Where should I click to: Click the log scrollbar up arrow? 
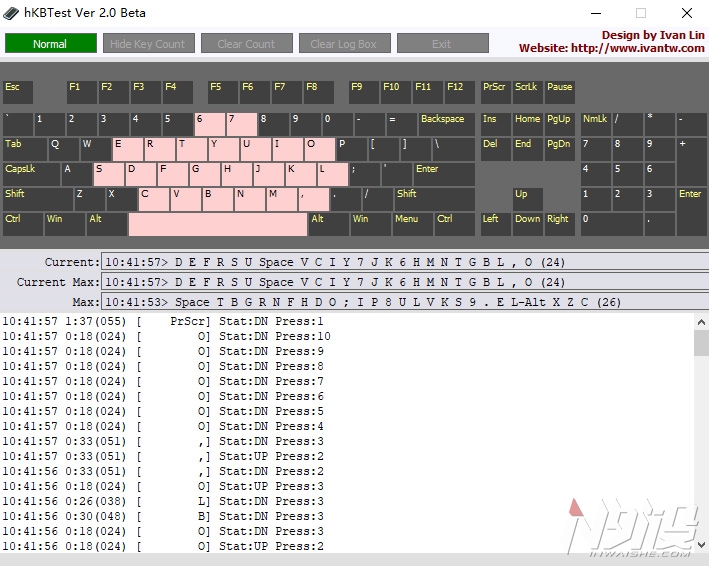[701, 322]
